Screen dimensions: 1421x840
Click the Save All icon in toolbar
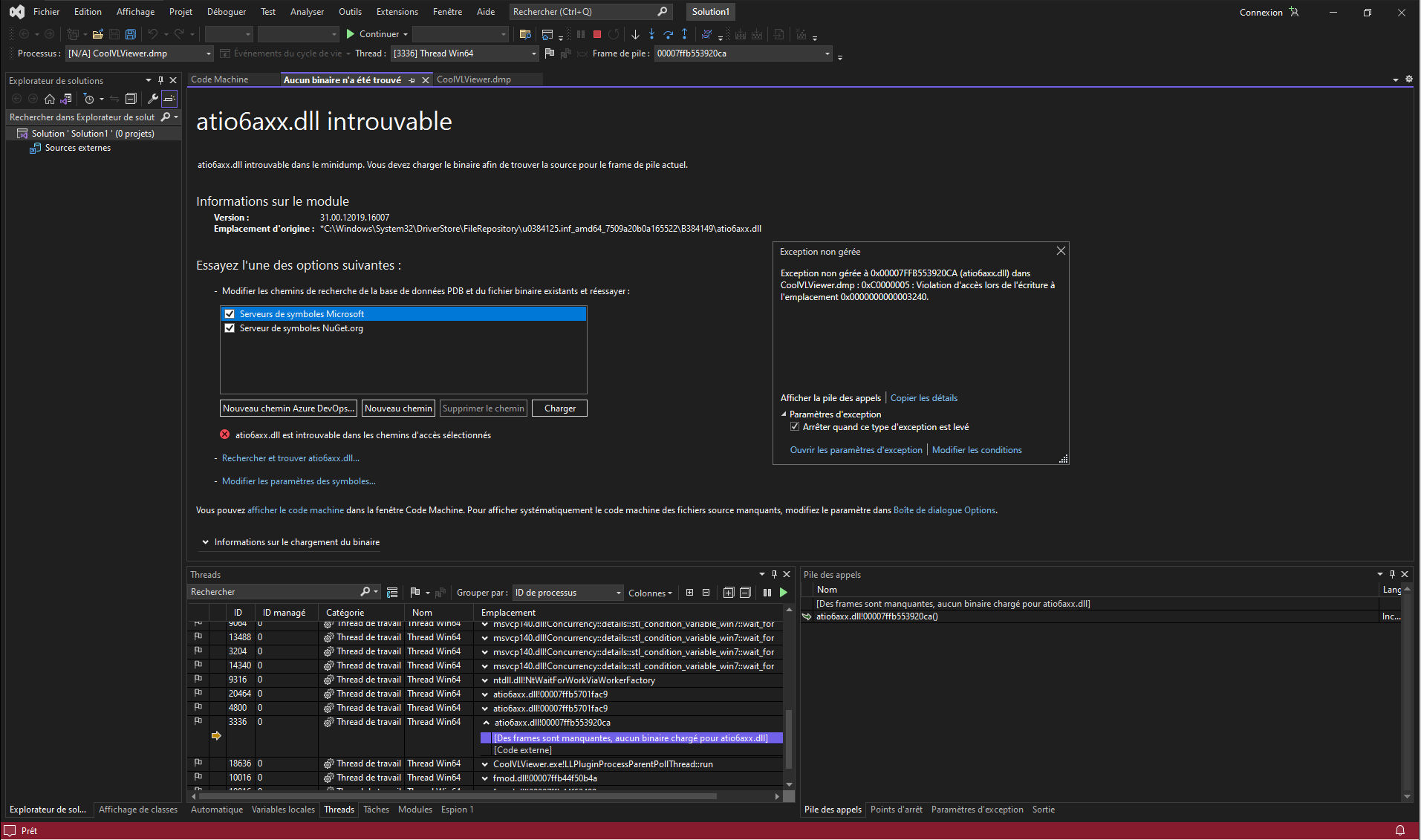tap(131, 34)
